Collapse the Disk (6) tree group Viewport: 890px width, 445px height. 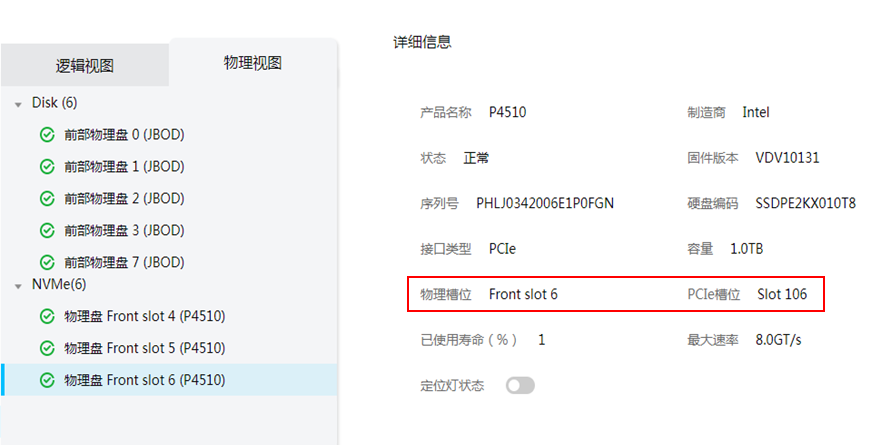click(x=19, y=104)
